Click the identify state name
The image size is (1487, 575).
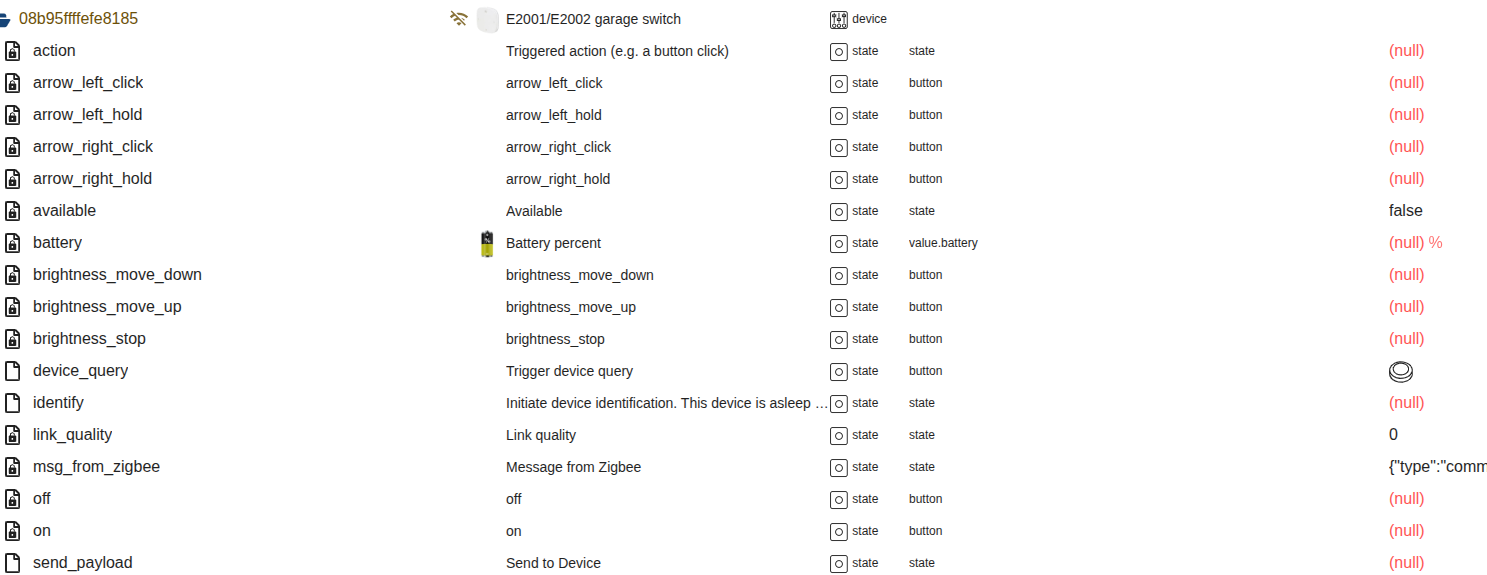[58, 403]
